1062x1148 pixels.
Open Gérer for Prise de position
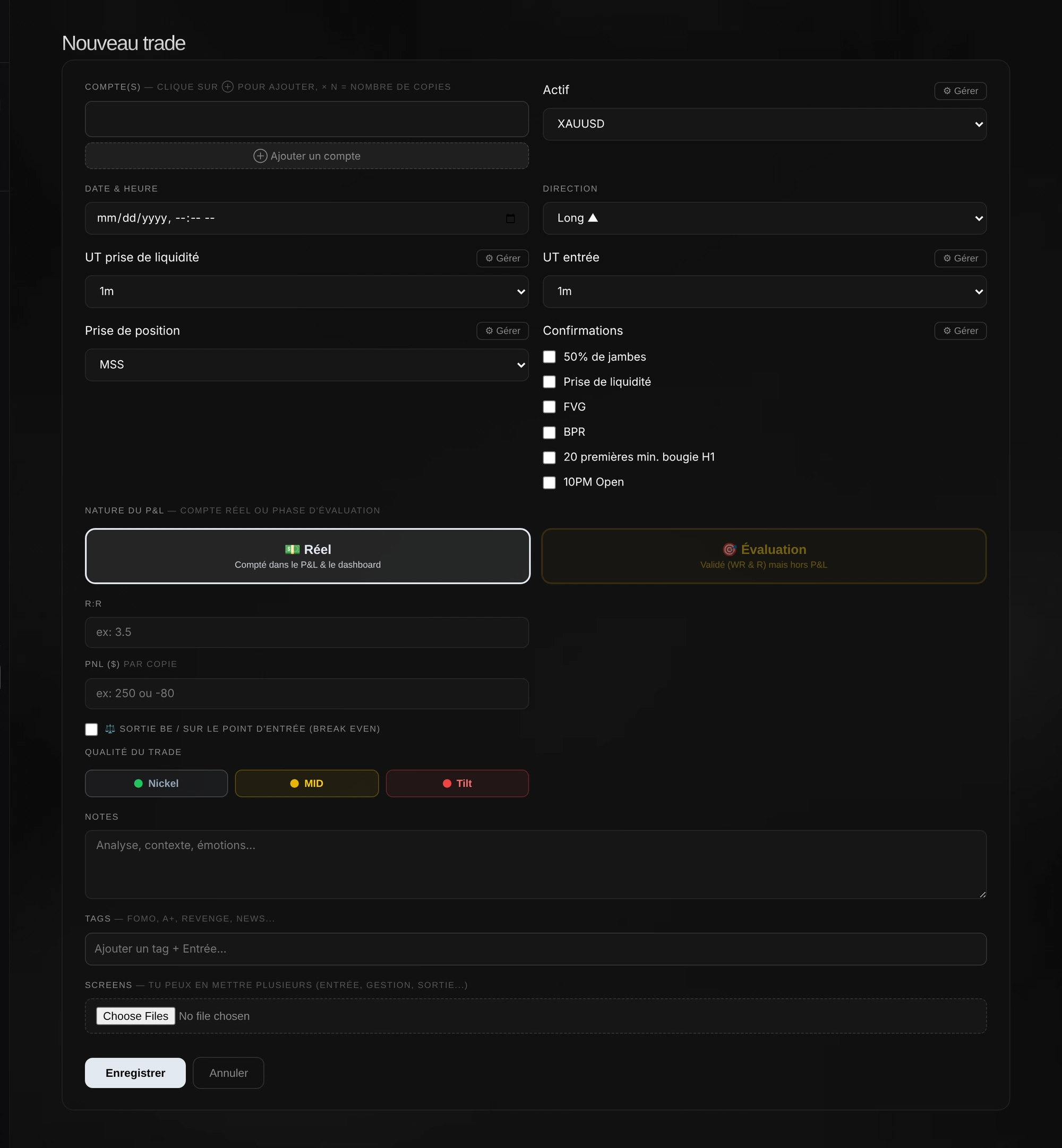(x=502, y=330)
